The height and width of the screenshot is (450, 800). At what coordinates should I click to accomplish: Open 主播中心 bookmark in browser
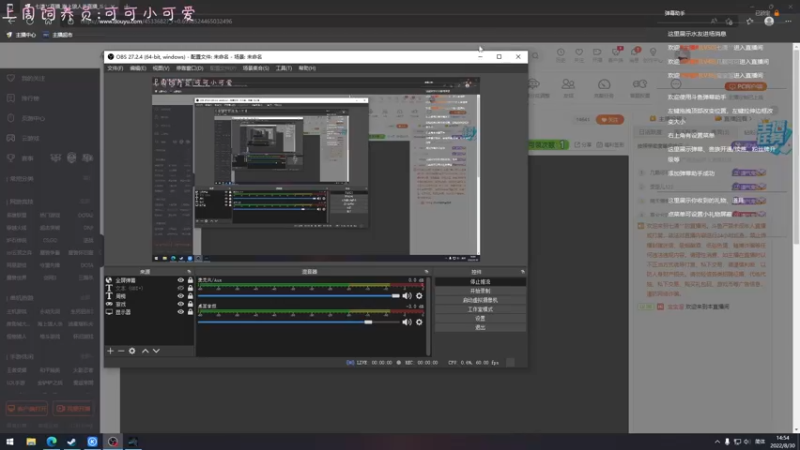21,35
